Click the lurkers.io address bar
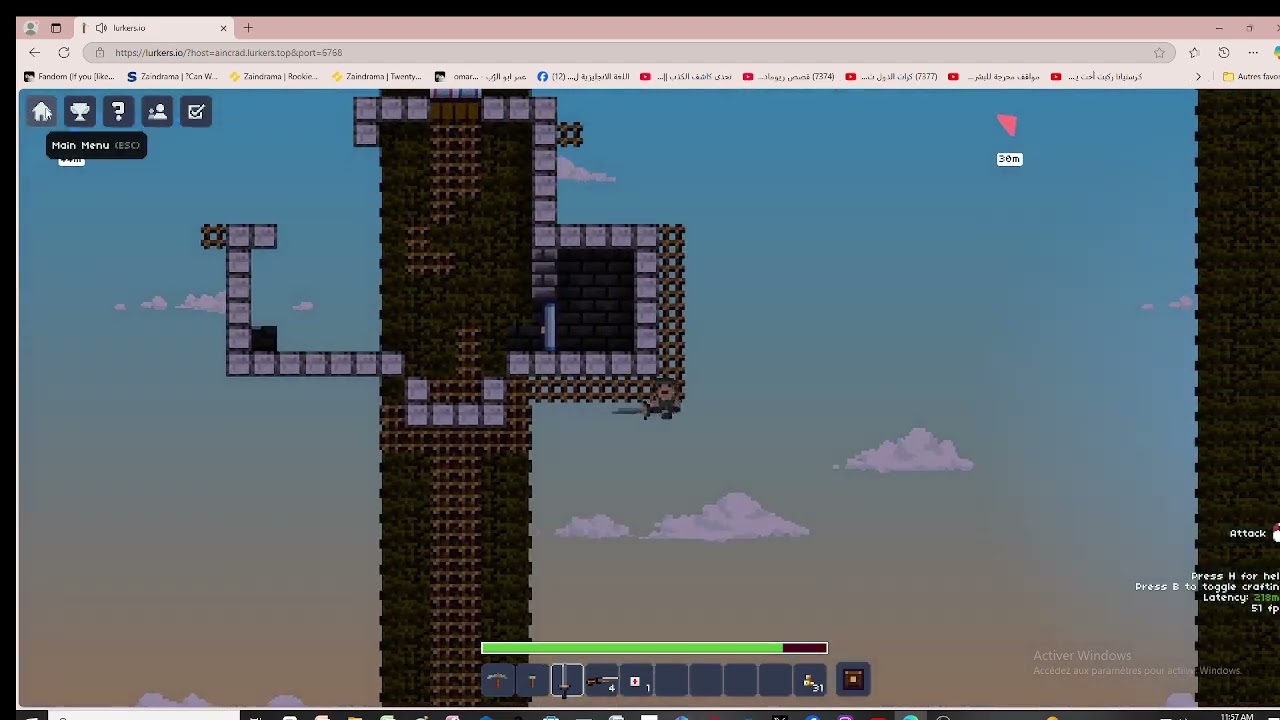This screenshot has width=1280, height=720. click(628, 52)
